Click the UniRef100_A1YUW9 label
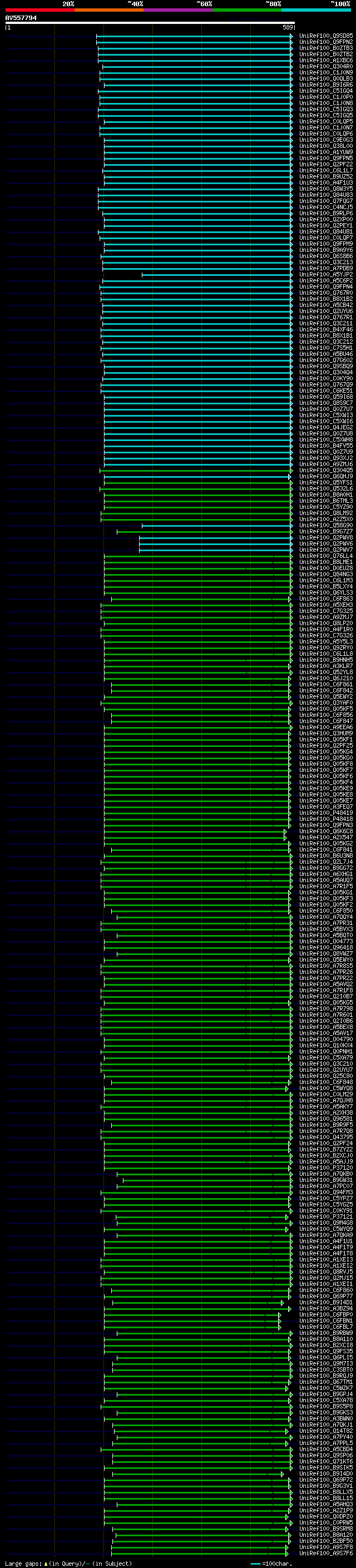This screenshot has height=1568, width=356. click(326, 152)
